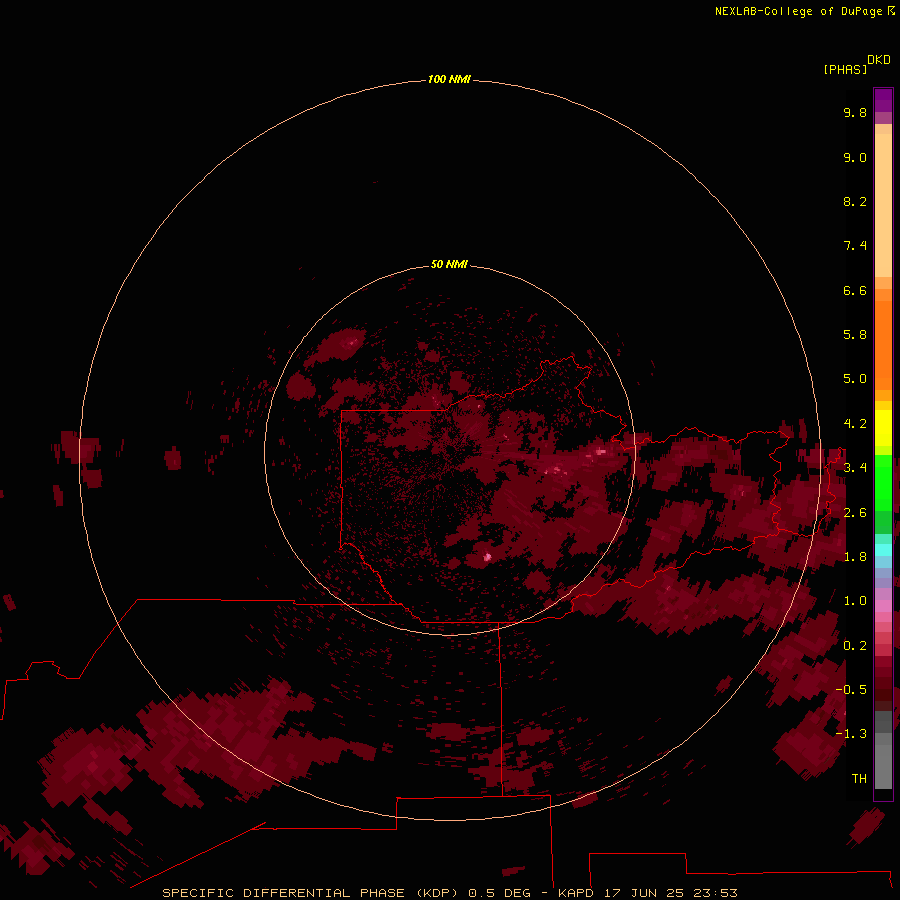Pick the cyan color bar segment
This screenshot has height=900, width=900.
883,549
